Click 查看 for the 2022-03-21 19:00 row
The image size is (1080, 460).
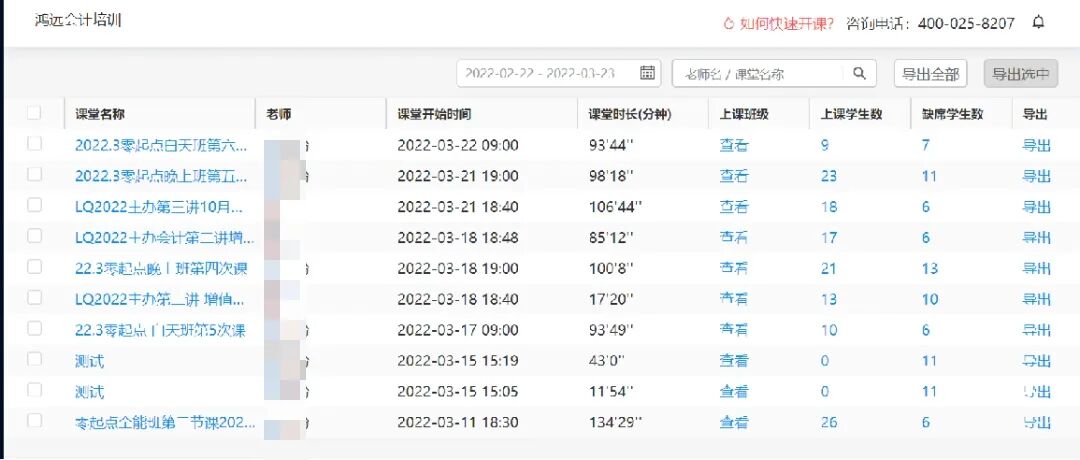point(734,176)
